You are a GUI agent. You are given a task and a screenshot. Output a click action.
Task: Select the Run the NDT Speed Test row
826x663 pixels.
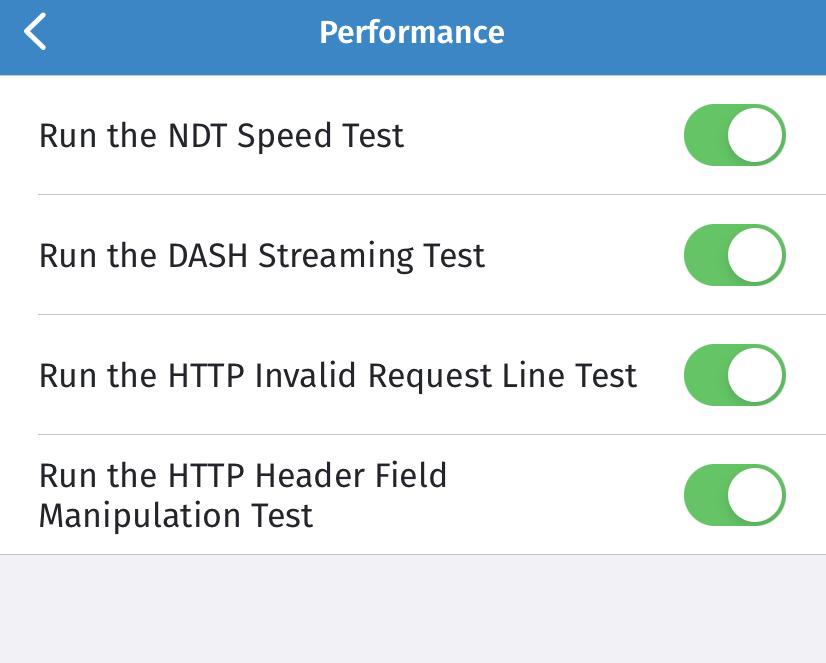(221, 135)
